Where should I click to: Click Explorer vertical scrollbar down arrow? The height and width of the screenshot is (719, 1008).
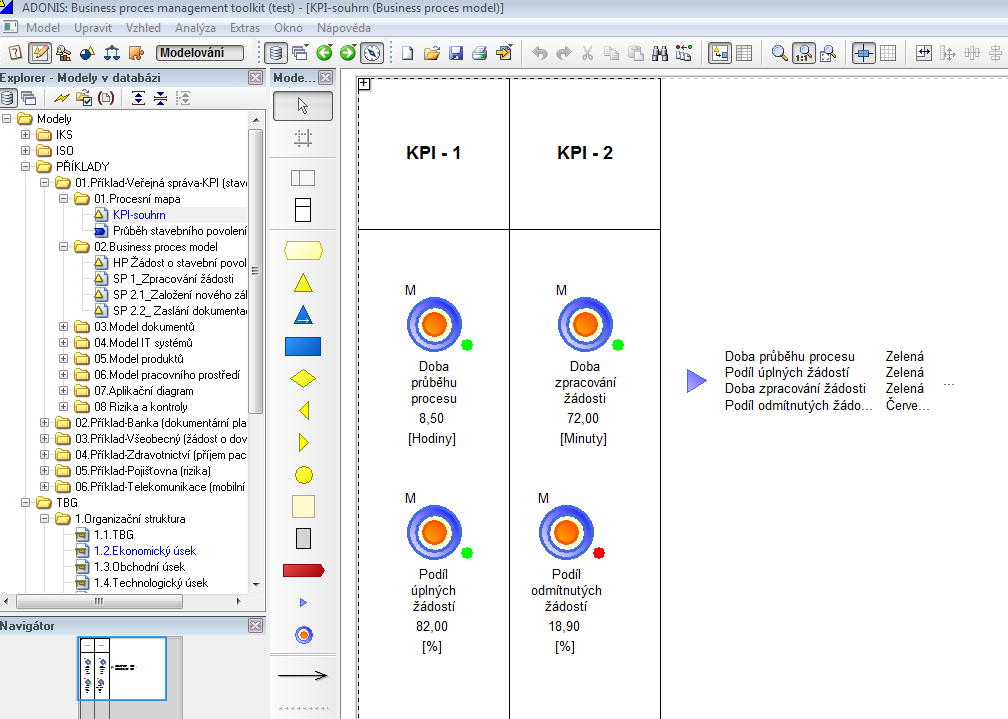(256, 585)
